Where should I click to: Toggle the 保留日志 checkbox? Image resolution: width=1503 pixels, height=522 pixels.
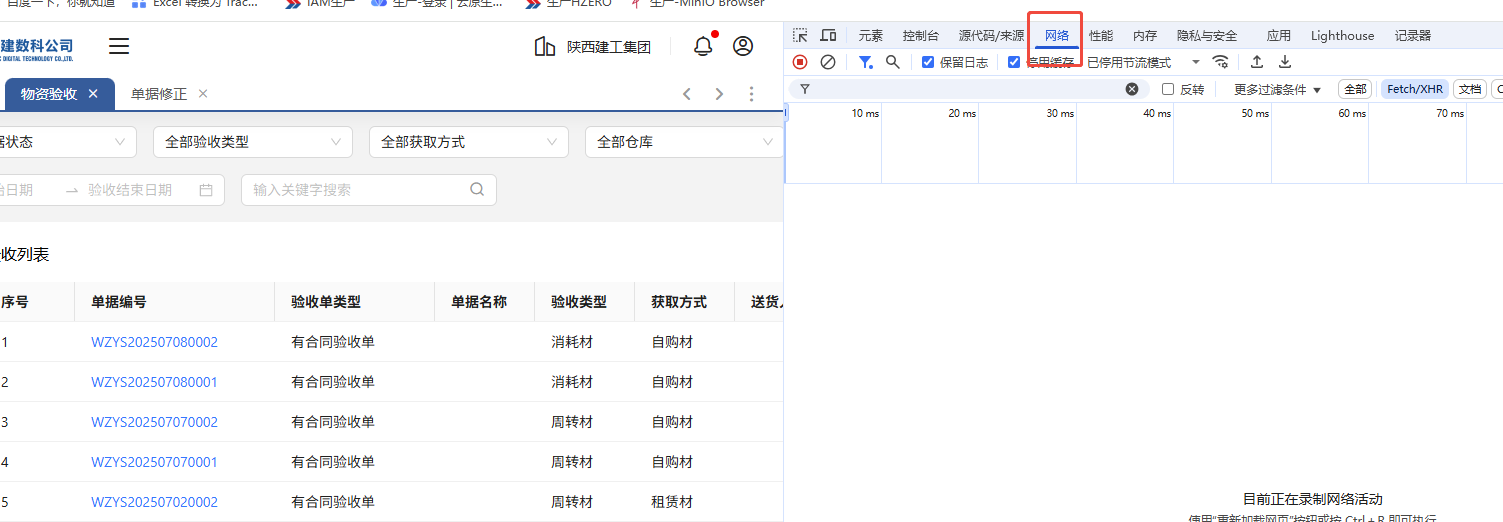coord(928,62)
